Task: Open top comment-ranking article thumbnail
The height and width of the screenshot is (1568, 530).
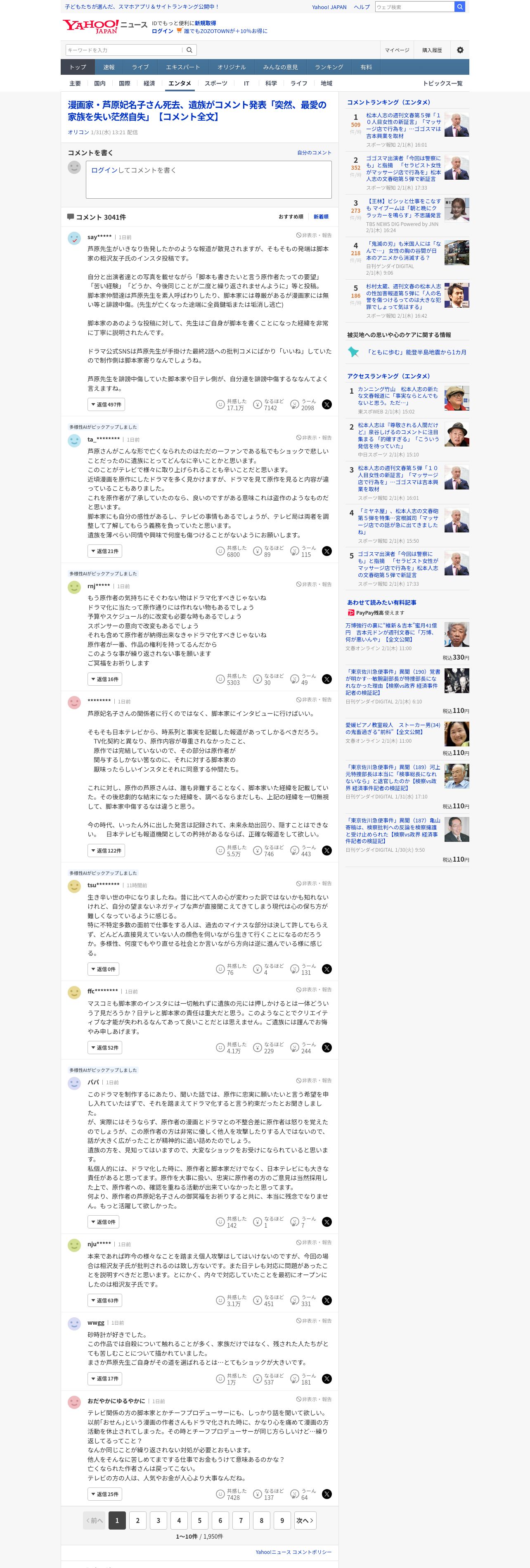Action: point(457,125)
